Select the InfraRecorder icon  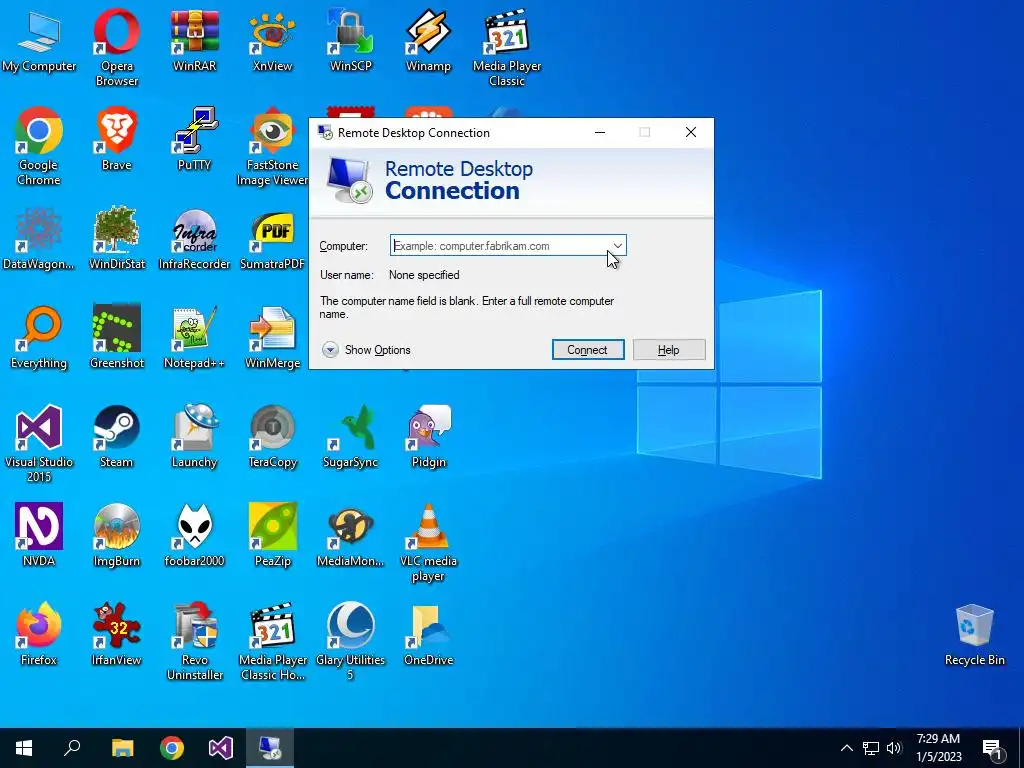click(x=194, y=239)
